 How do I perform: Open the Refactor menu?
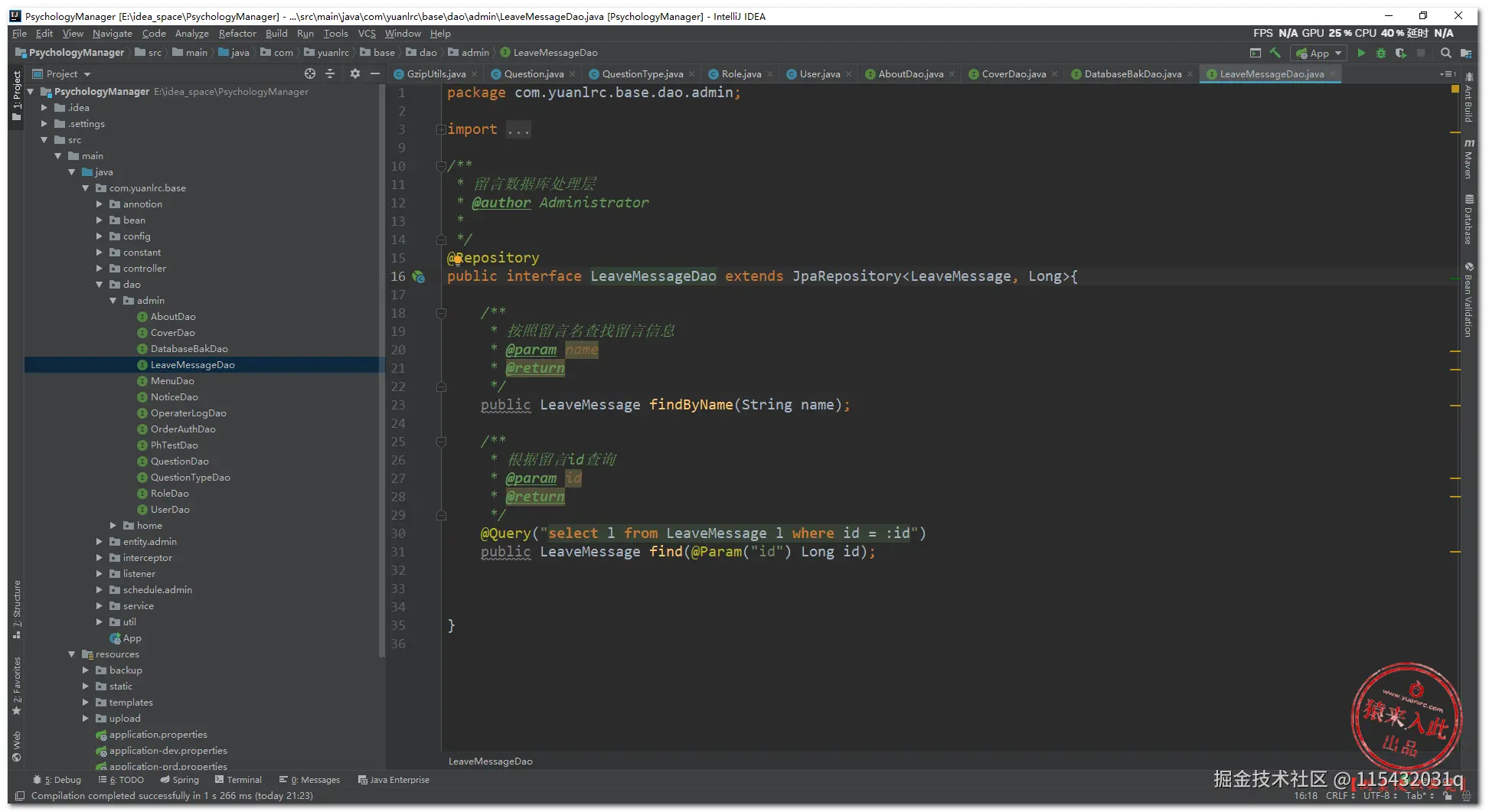click(x=237, y=34)
